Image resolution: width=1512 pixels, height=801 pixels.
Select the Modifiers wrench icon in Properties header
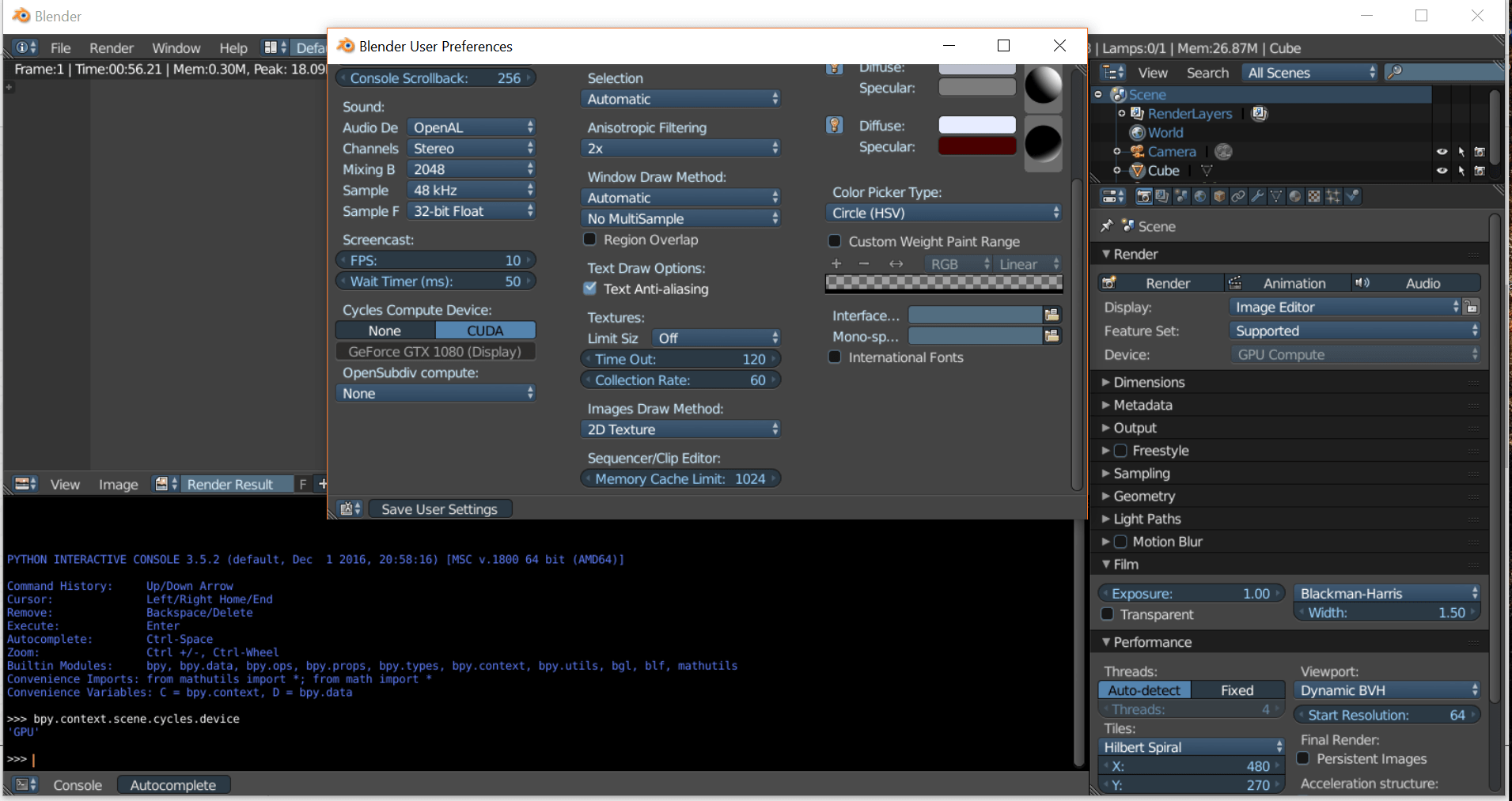(1257, 196)
